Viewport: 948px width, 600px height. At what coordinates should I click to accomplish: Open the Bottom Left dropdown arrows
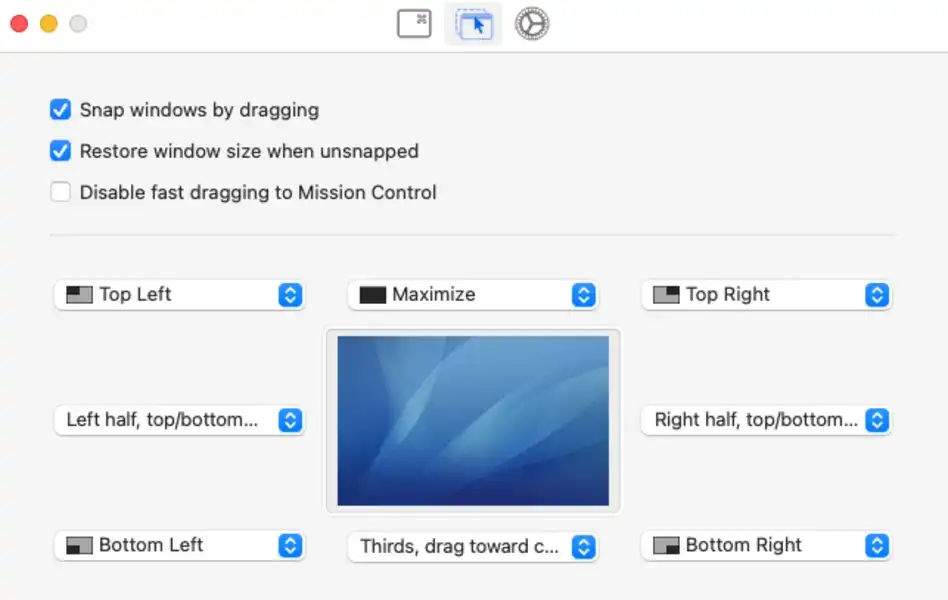click(290, 545)
